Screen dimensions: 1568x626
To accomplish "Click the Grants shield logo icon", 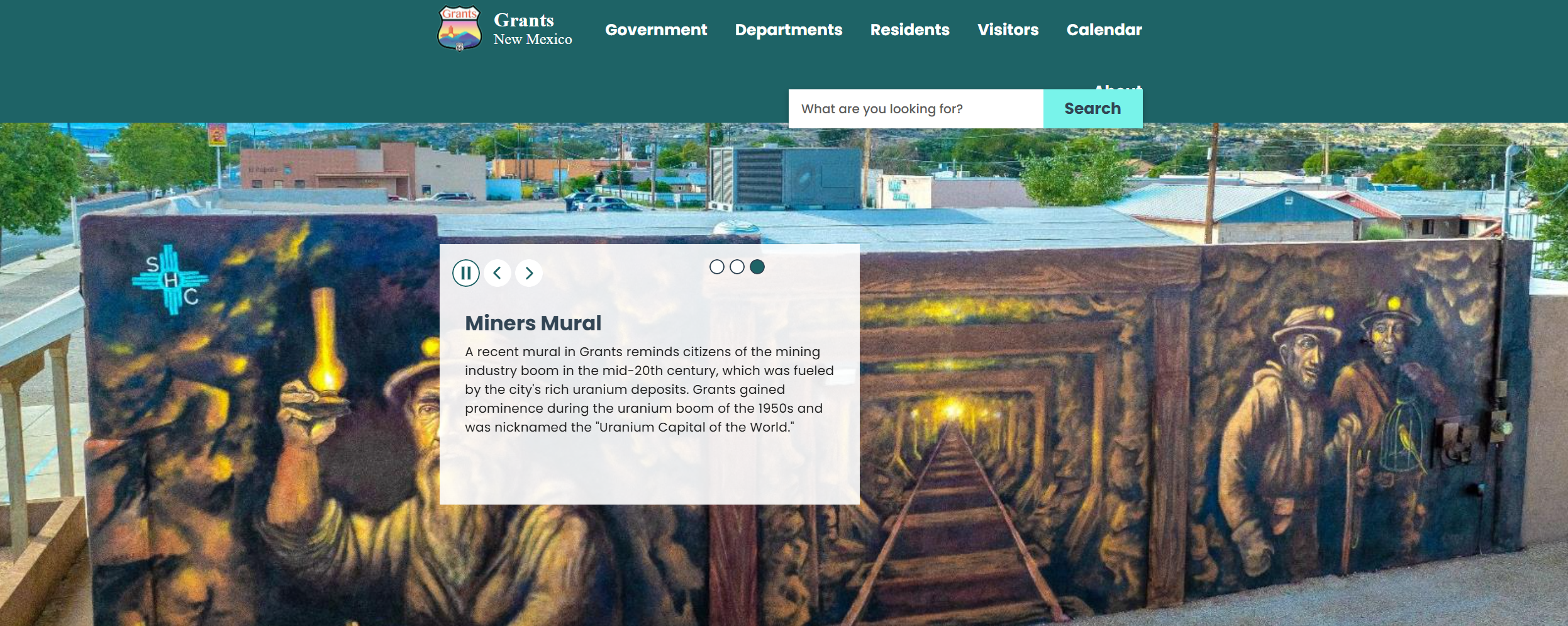I will pos(459,28).
